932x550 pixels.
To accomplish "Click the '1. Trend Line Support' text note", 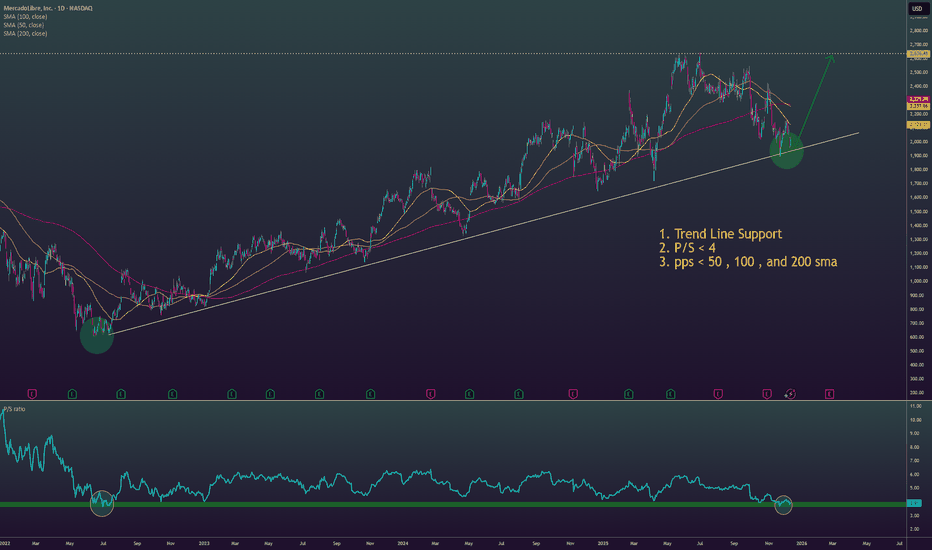I will pyautogui.click(x=720, y=234).
